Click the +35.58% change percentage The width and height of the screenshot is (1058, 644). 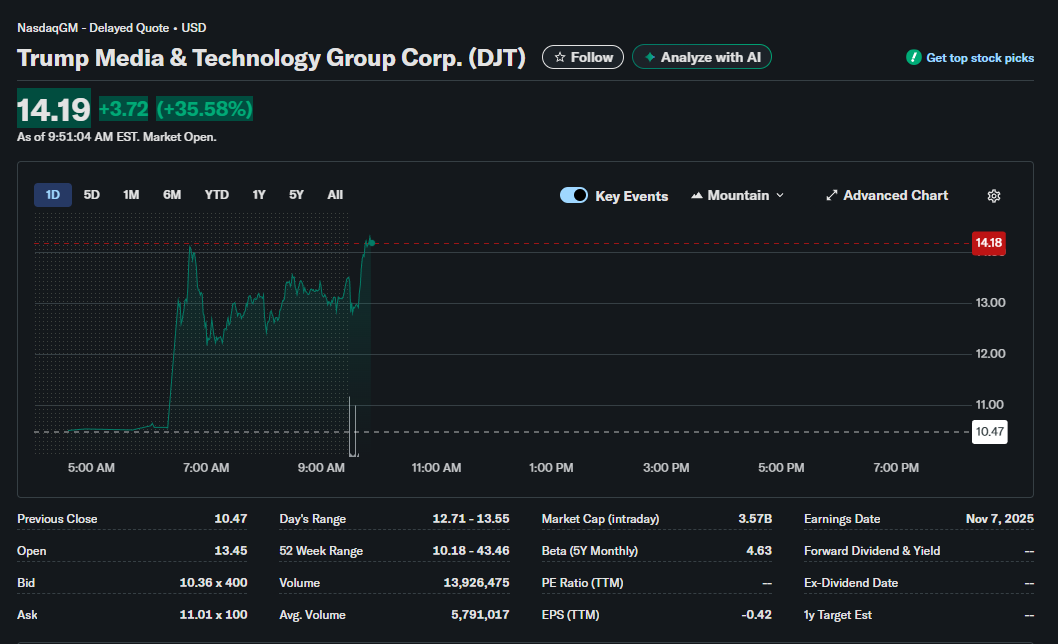pyautogui.click(x=204, y=109)
